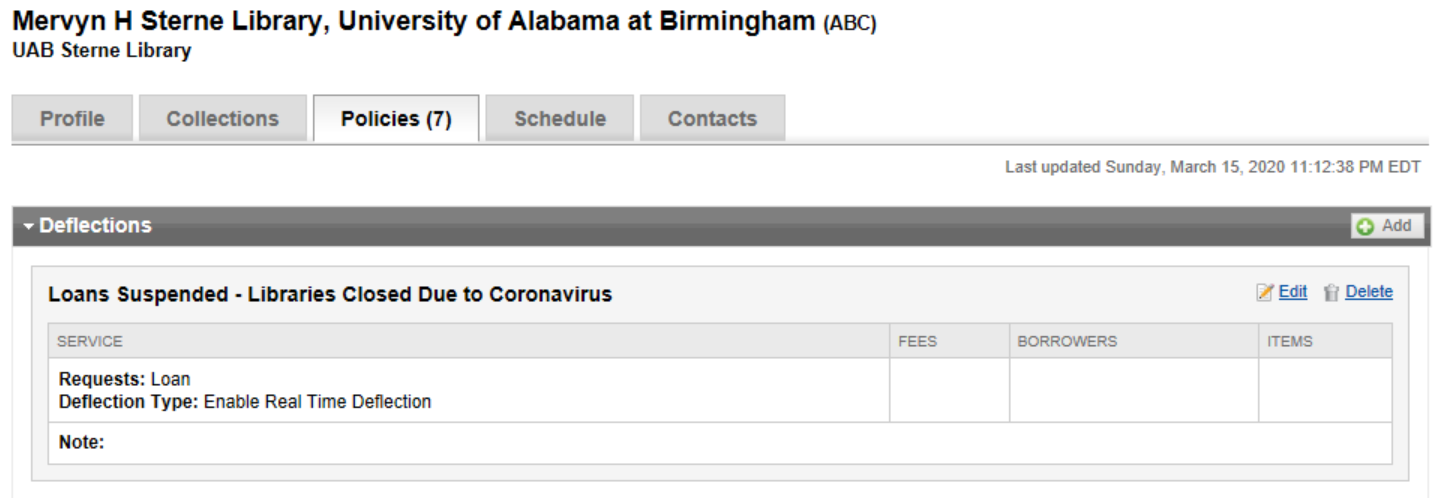The width and height of the screenshot is (1443, 498).
Task: Click the green plus Add icon
Action: [1365, 227]
